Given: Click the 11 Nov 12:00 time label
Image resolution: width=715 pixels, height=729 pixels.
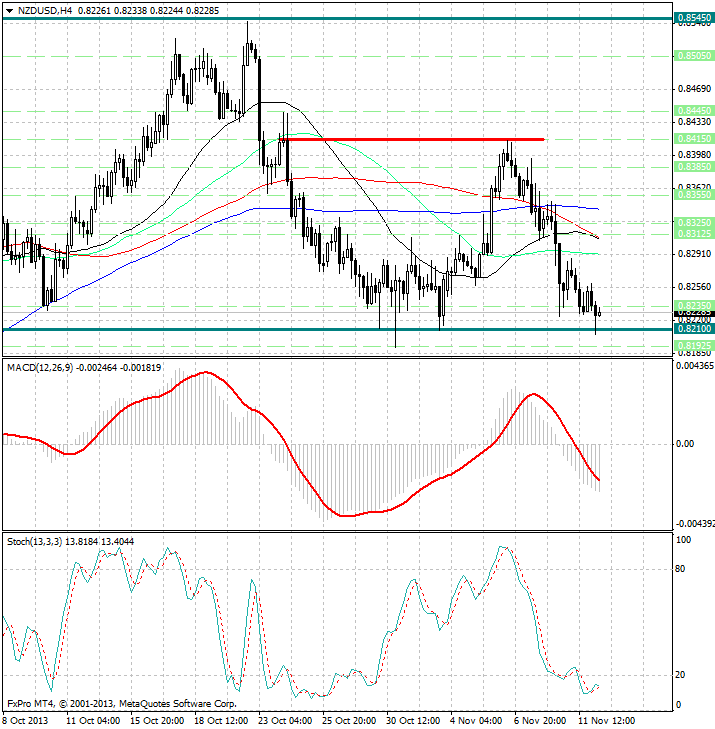Looking at the screenshot, I should pos(607,721).
